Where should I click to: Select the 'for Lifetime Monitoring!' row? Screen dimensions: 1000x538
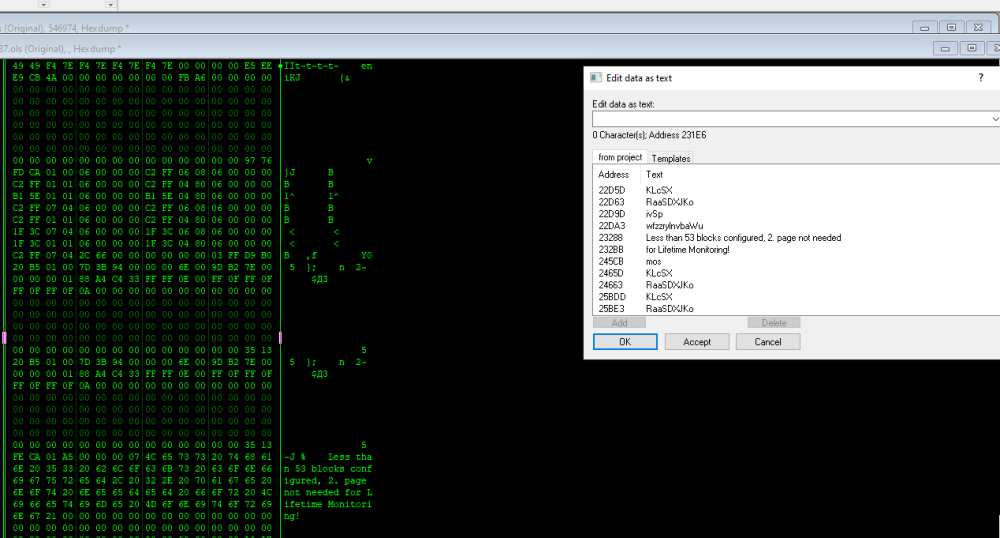click(797, 250)
